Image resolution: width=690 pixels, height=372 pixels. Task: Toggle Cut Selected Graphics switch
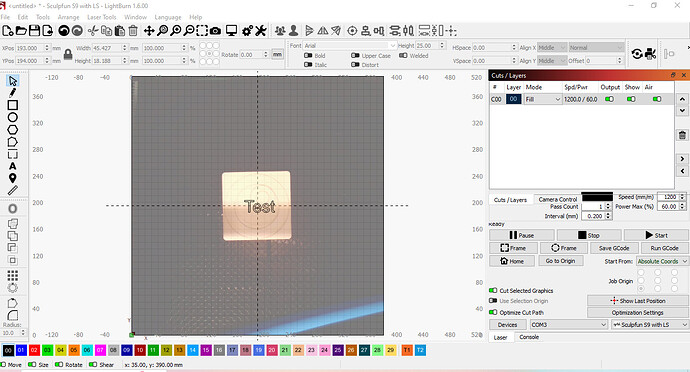click(493, 291)
